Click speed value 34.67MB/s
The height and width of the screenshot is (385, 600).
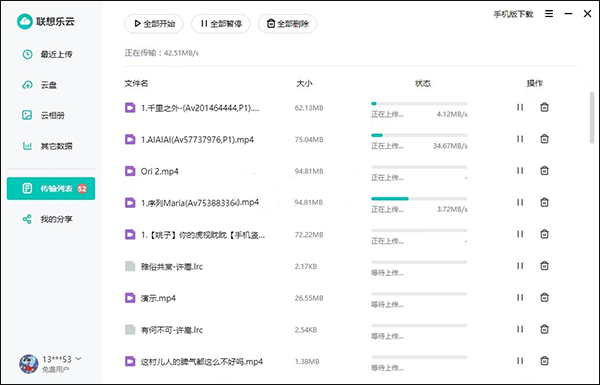(450, 146)
